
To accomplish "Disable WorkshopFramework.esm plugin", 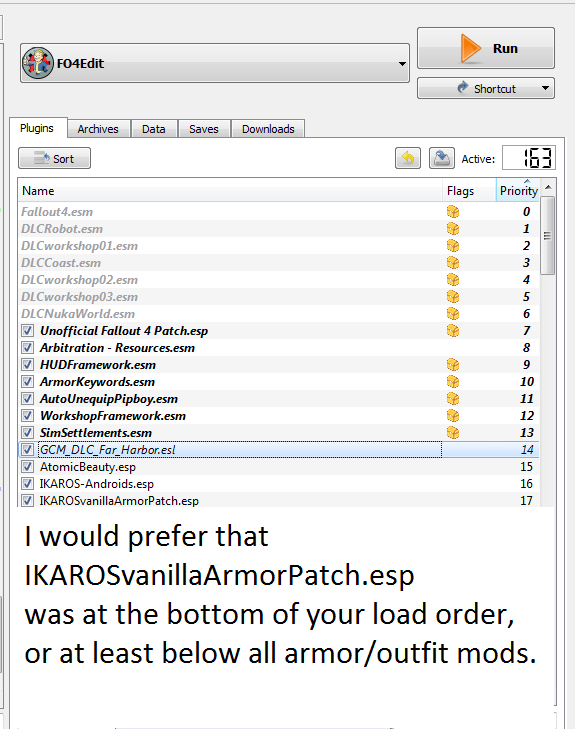I will [27, 416].
